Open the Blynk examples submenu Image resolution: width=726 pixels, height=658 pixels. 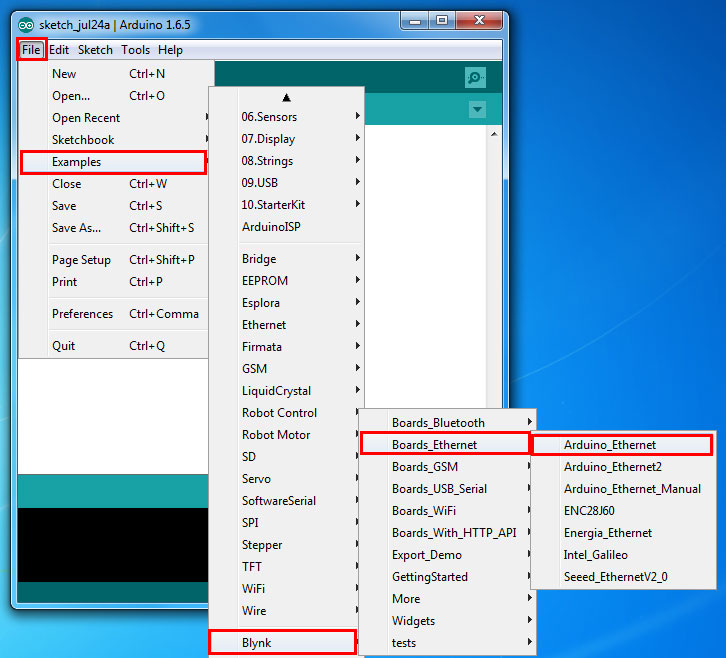(283, 643)
